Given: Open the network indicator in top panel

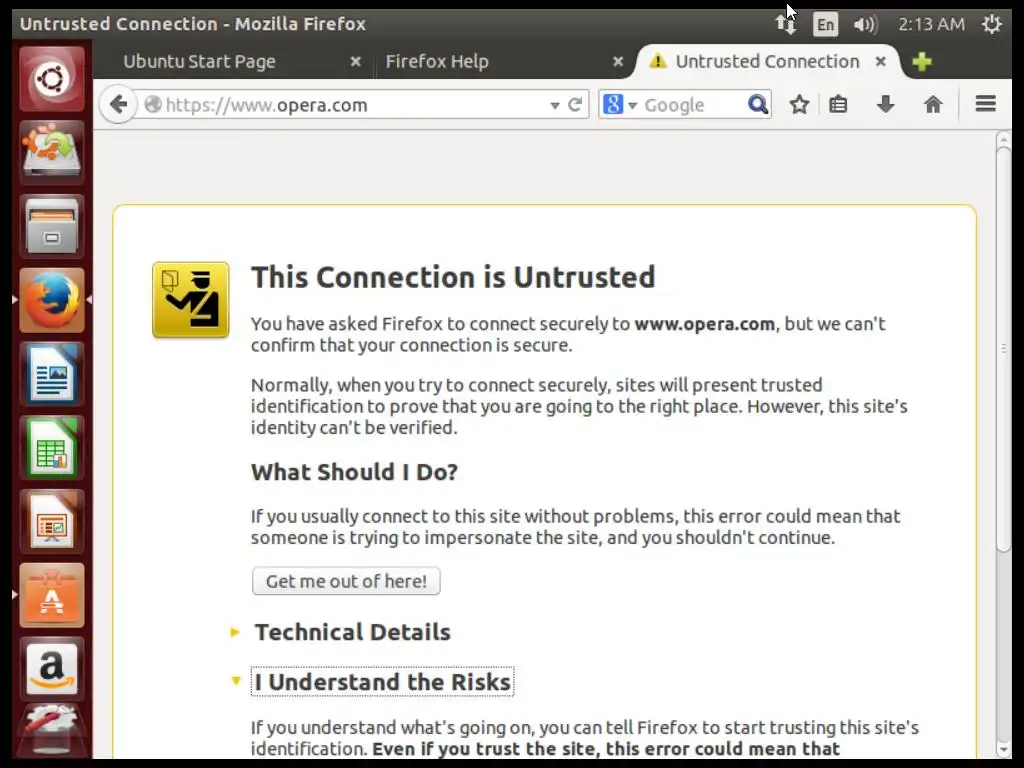Looking at the screenshot, I should (786, 24).
